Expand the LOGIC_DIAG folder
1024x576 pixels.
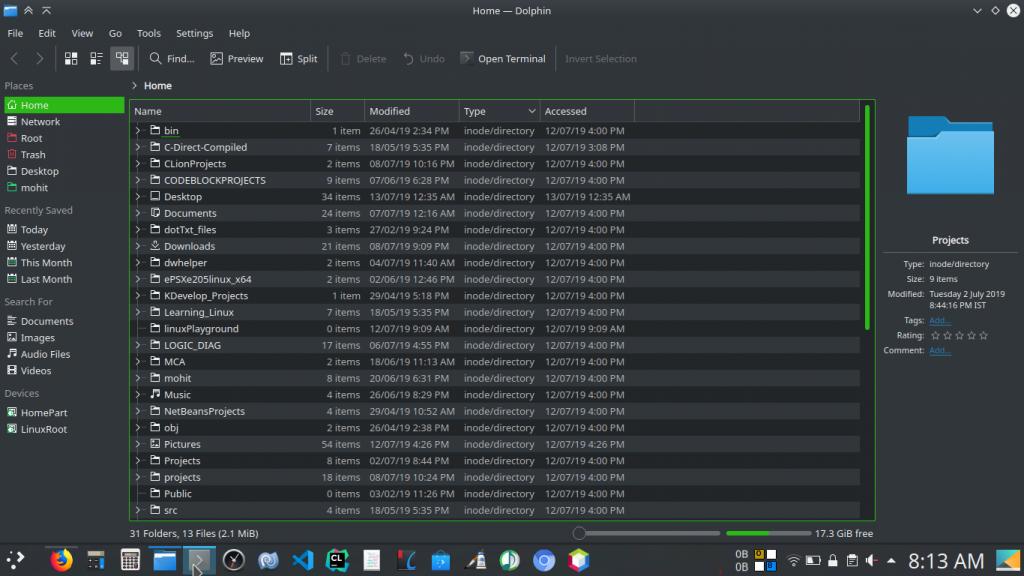tap(138, 345)
